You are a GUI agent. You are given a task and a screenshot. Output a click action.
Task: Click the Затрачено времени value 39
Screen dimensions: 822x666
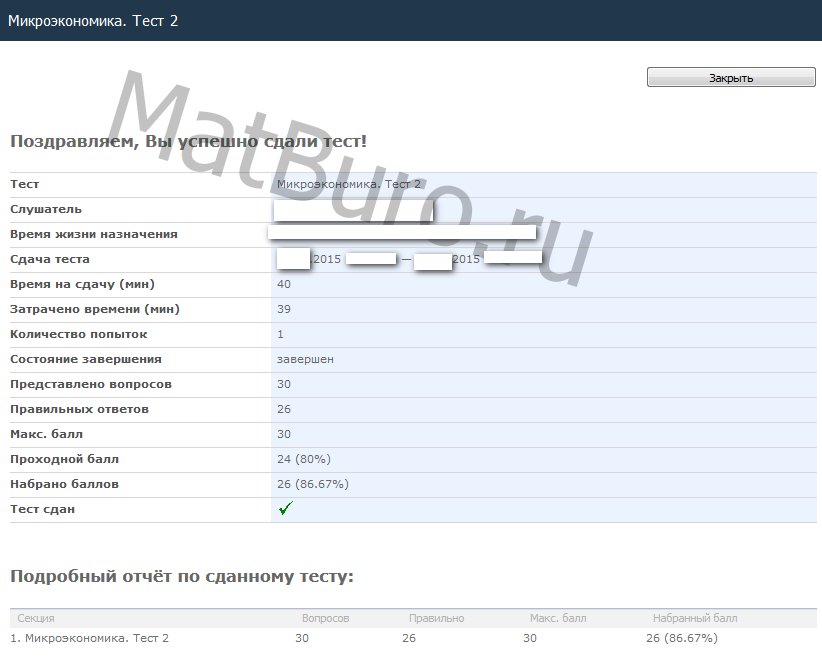284,309
